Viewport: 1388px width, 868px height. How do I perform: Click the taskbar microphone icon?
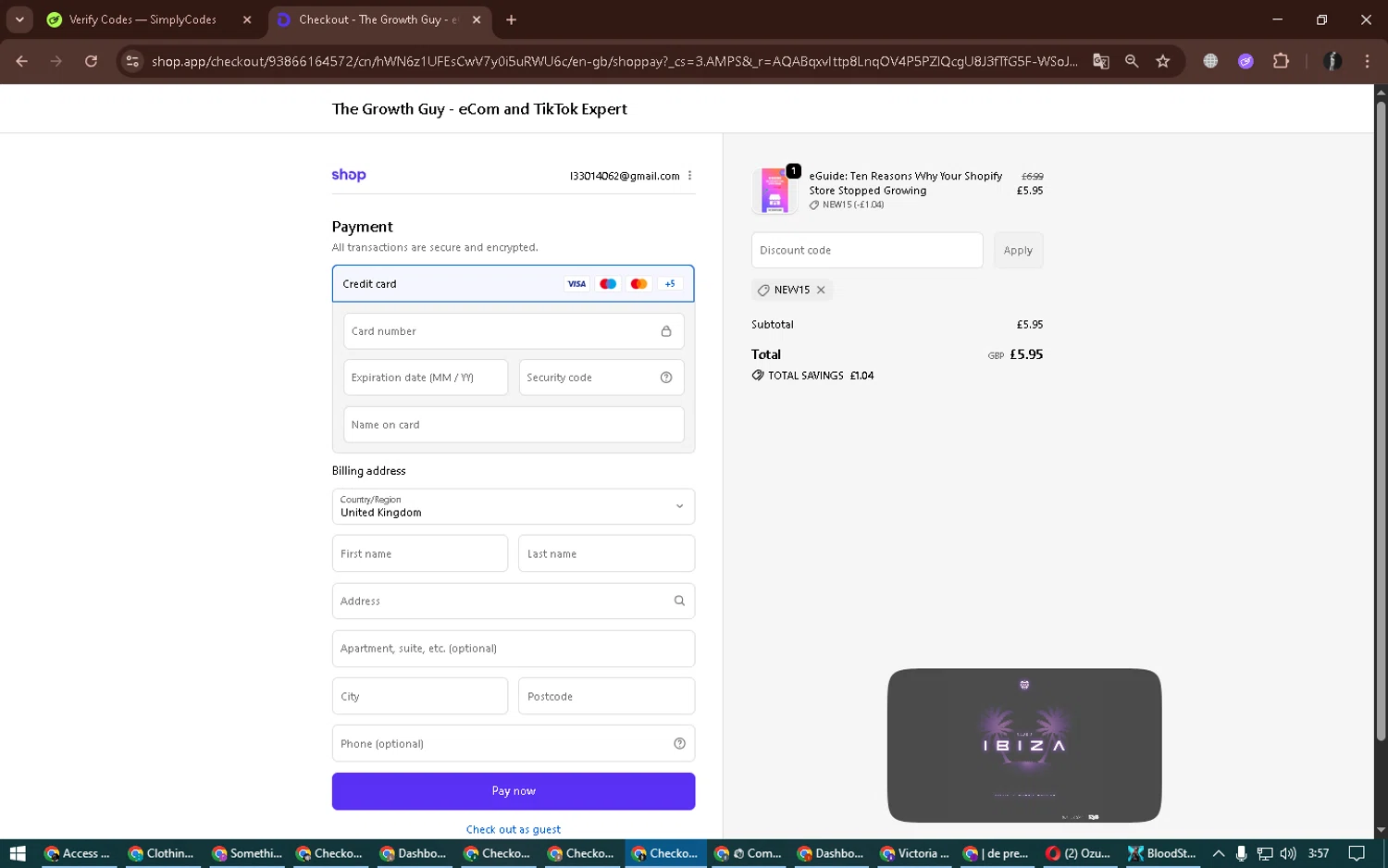(x=1242, y=853)
